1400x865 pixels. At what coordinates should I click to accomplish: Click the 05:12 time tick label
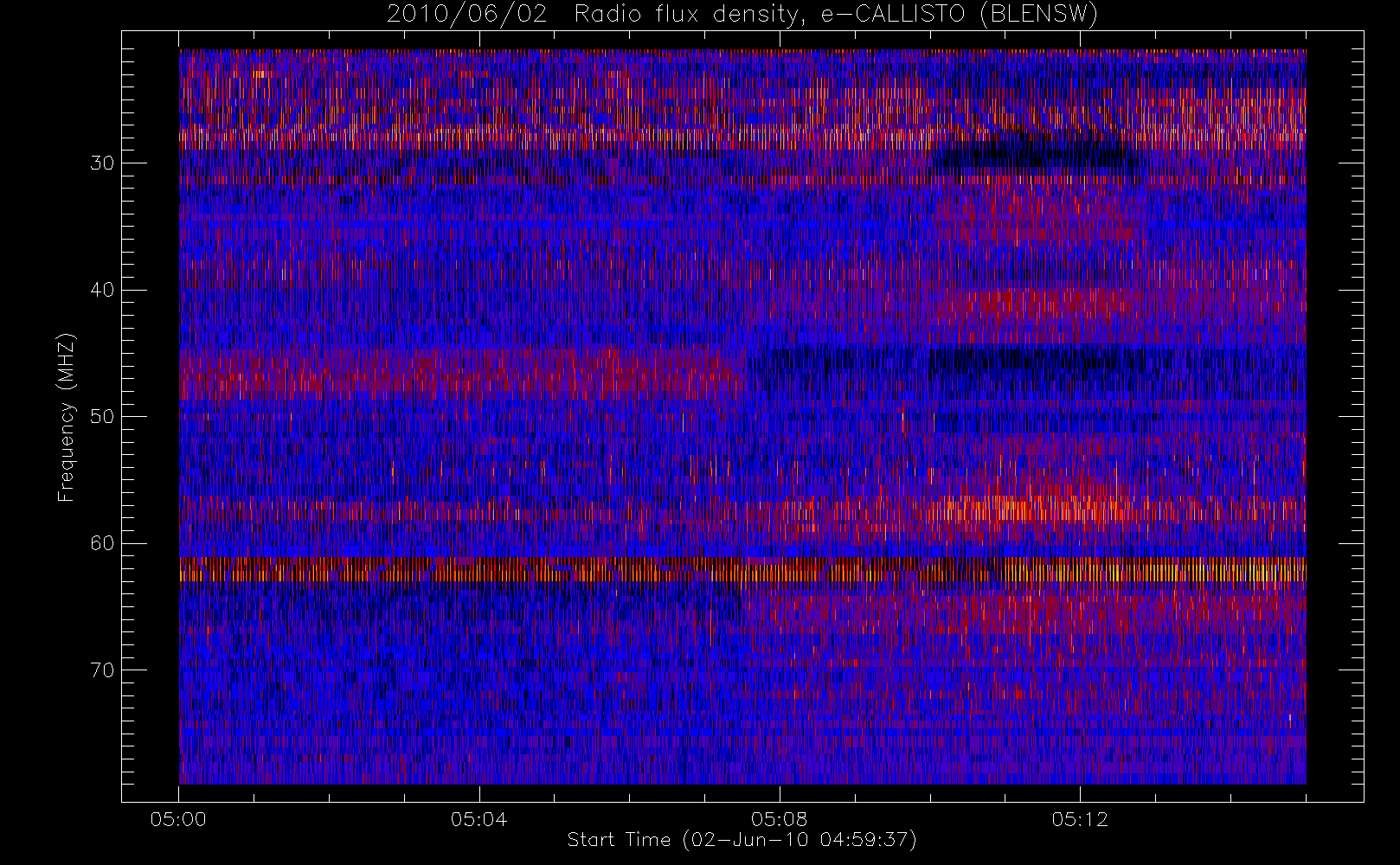1080,819
